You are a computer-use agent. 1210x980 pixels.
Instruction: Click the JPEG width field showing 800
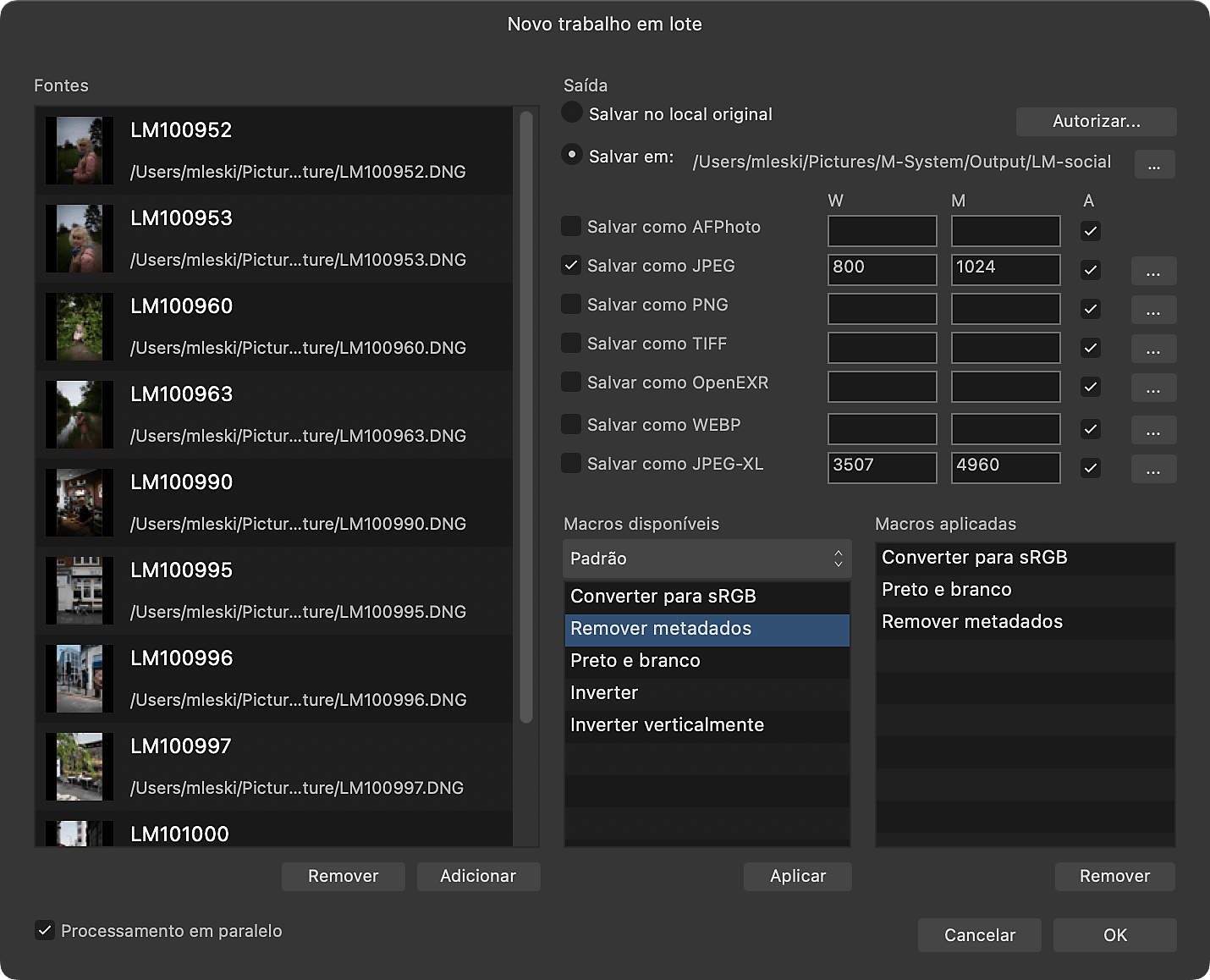pyautogui.click(x=882, y=269)
